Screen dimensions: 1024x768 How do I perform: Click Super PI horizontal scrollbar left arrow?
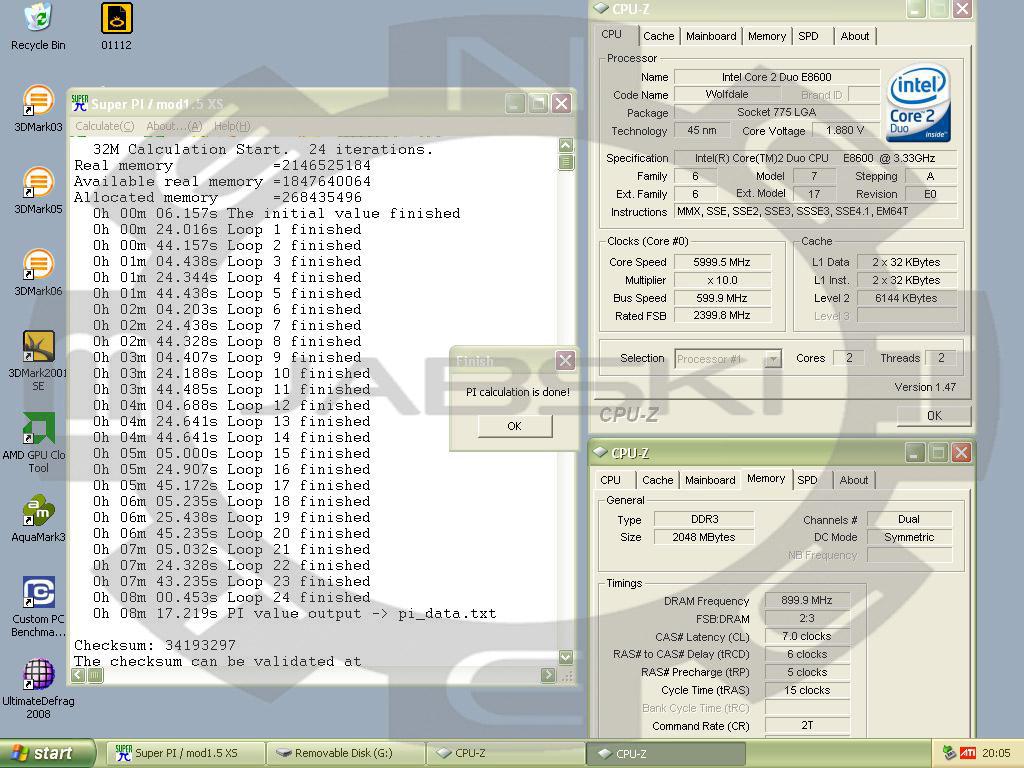coord(78,675)
